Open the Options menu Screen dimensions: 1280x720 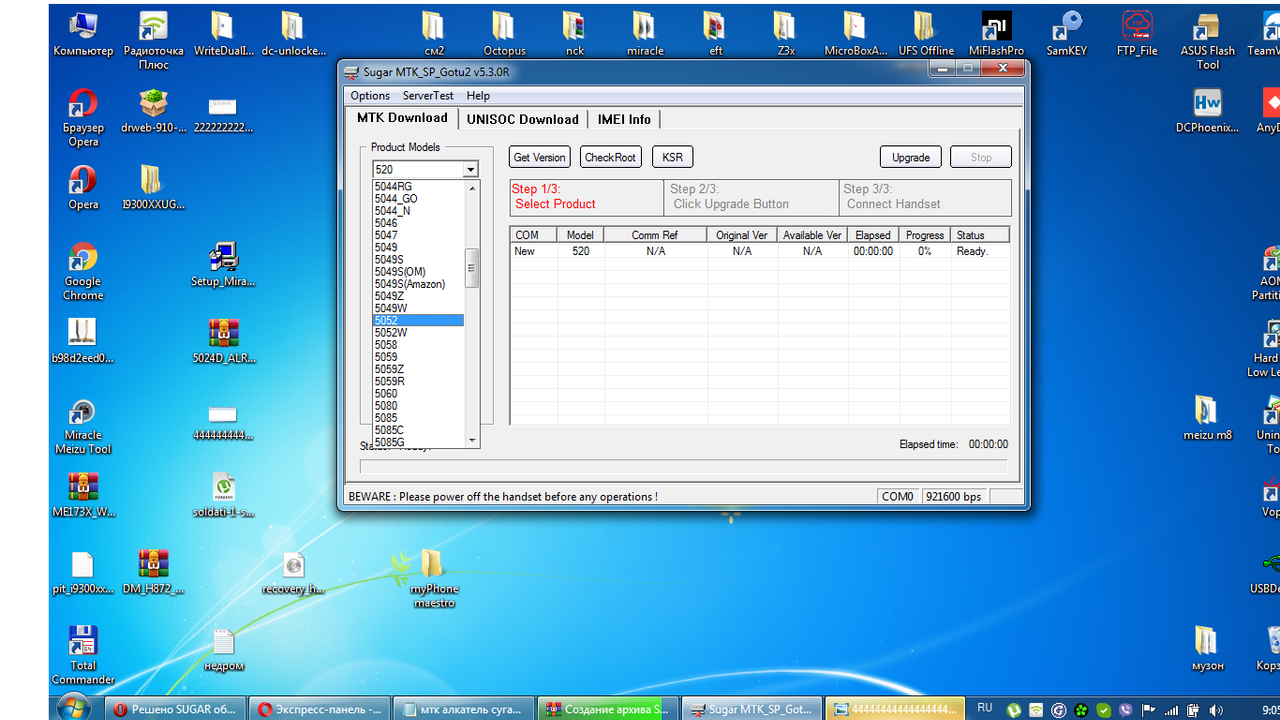tap(370, 96)
